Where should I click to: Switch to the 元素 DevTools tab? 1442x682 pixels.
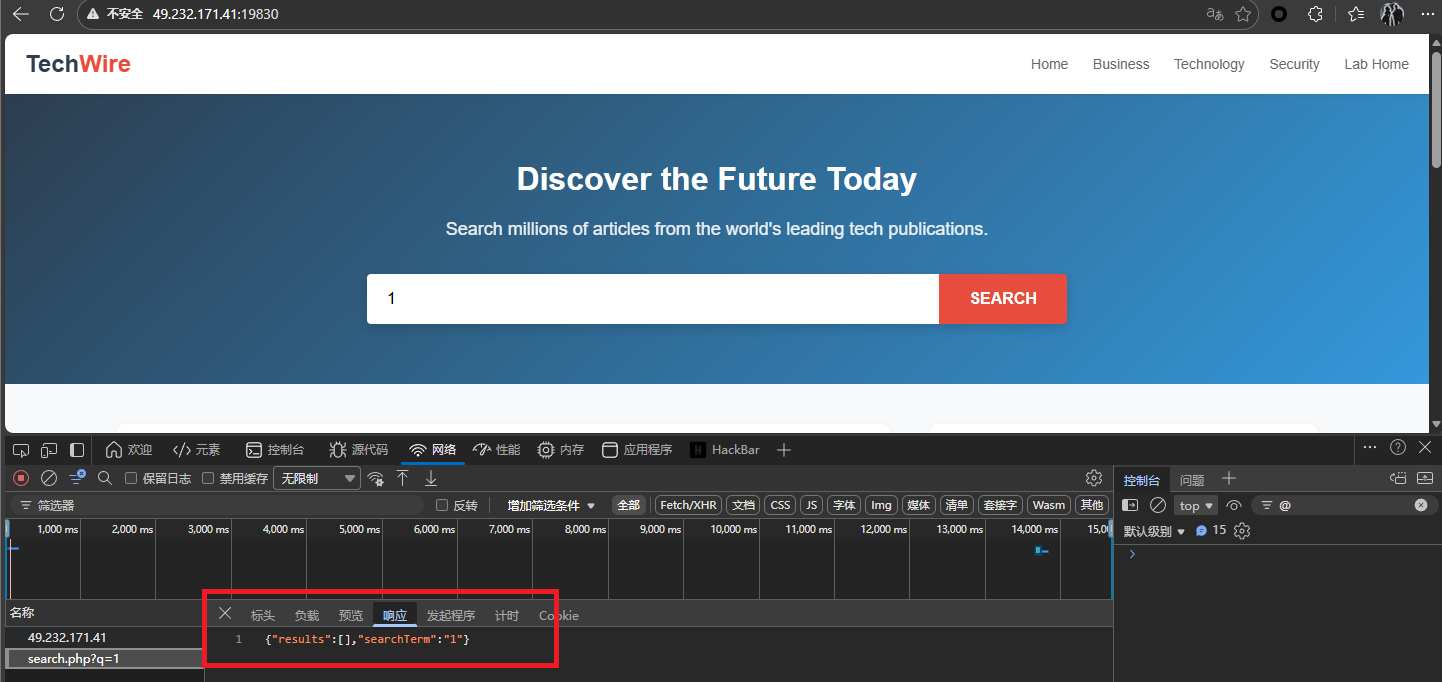pyautogui.click(x=196, y=450)
